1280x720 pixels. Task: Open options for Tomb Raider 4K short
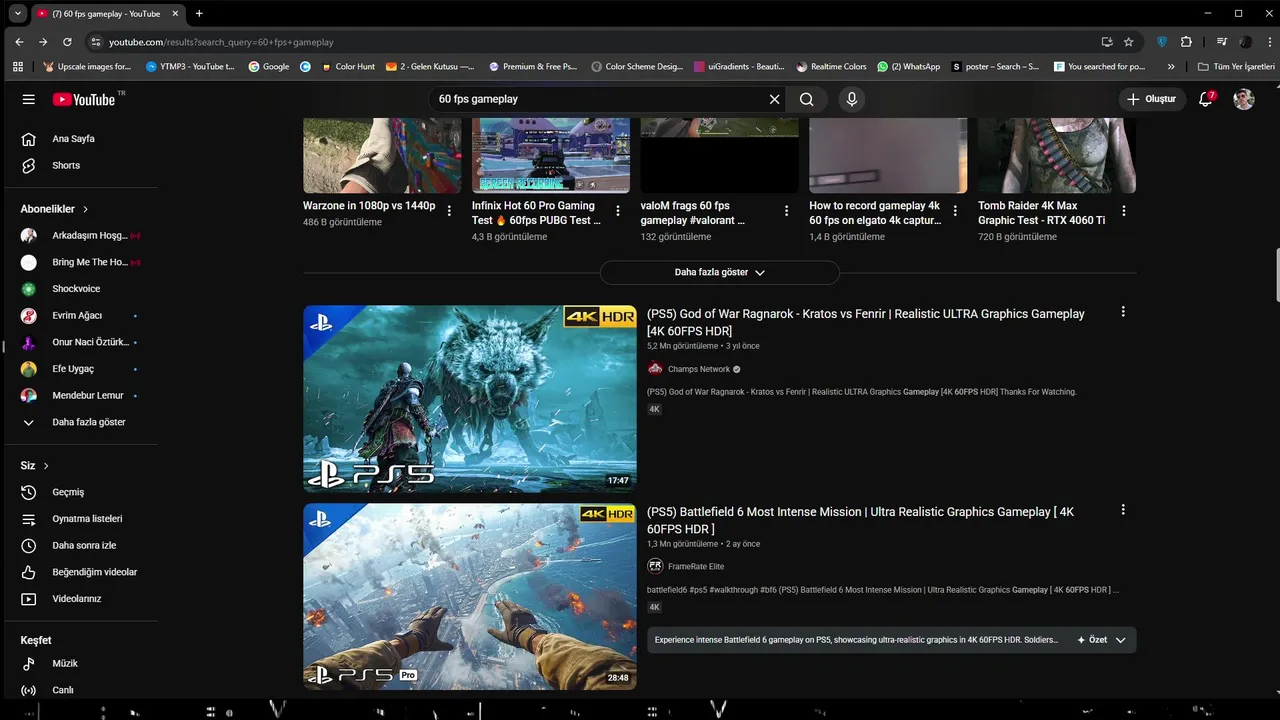tap(1124, 211)
